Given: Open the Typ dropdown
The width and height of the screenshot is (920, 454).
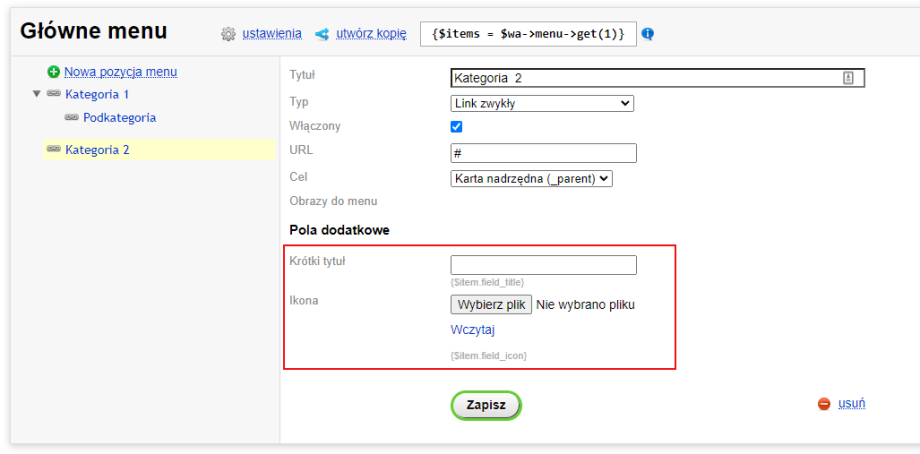Looking at the screenshot, I should 542,103.
